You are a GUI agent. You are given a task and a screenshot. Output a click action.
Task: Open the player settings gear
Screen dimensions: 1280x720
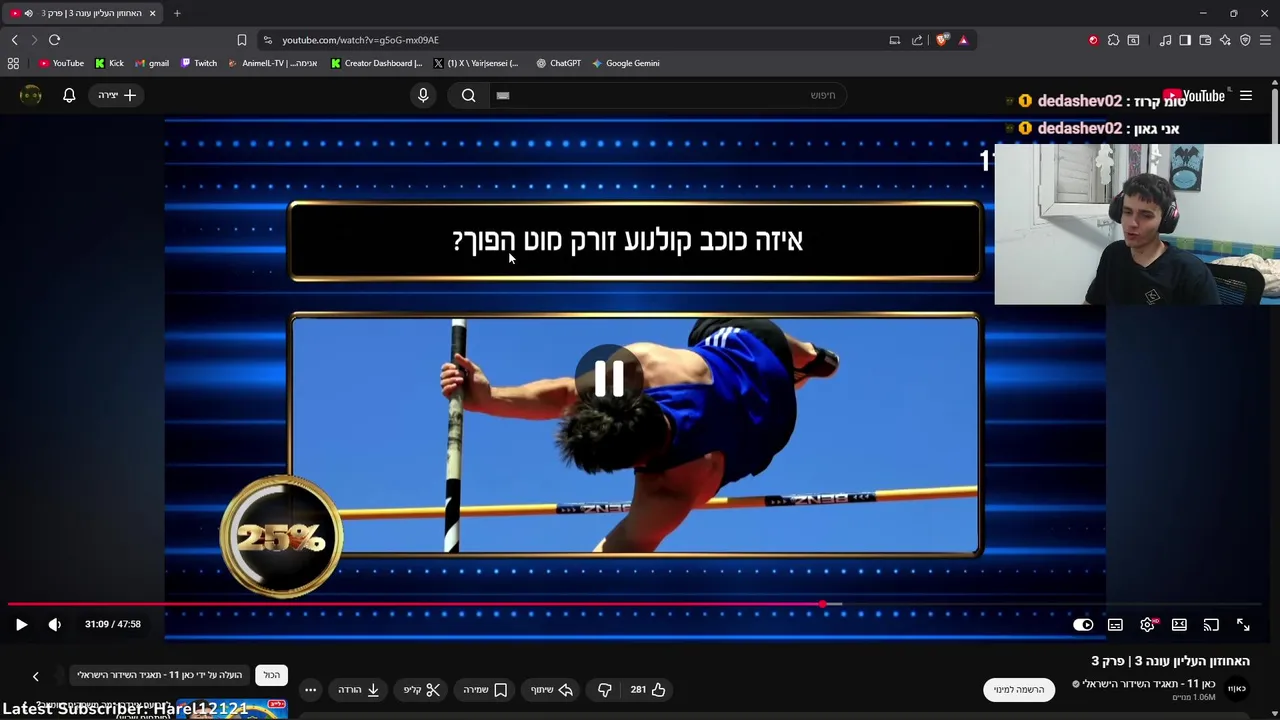coord(1147,625)
